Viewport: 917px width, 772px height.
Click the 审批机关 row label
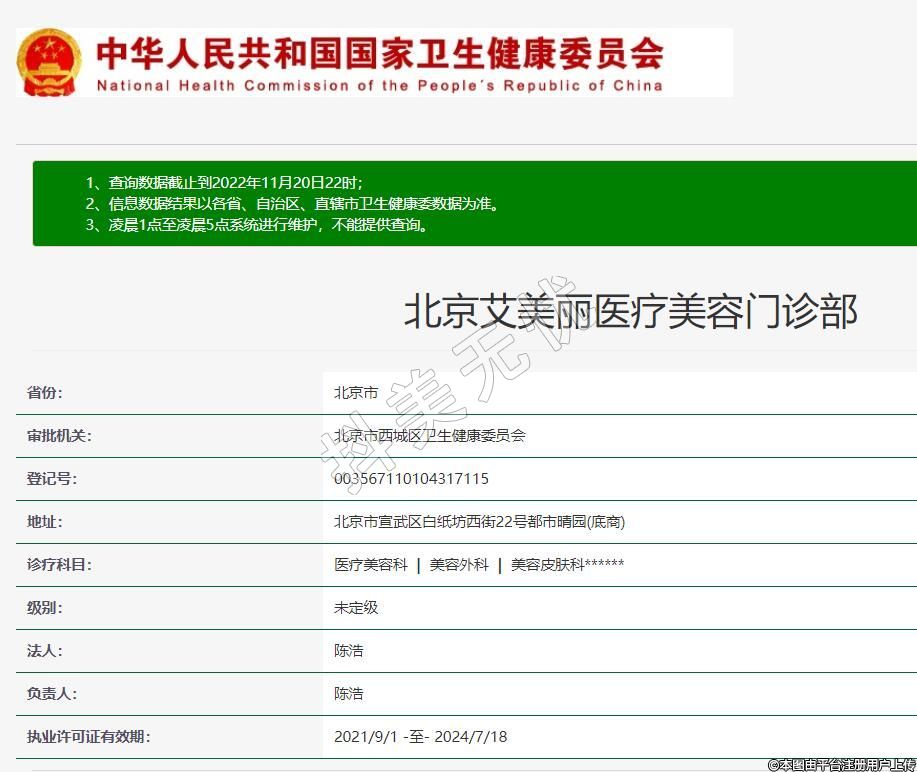coord(58,436)
